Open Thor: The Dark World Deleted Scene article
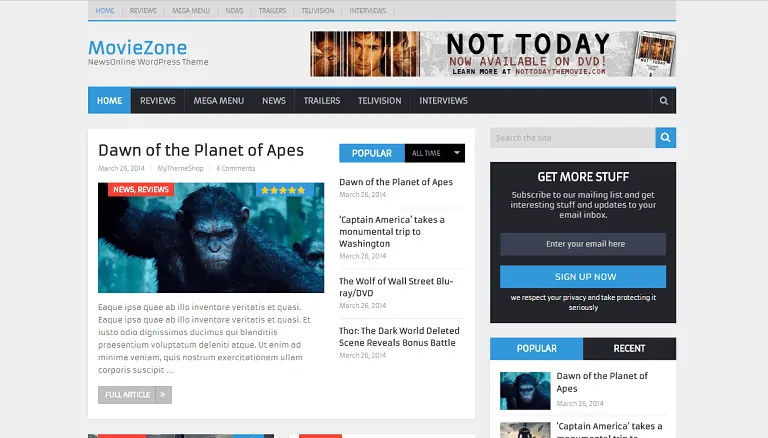The width and height of the screenshot is (768, 438). (x=399, y=337)
